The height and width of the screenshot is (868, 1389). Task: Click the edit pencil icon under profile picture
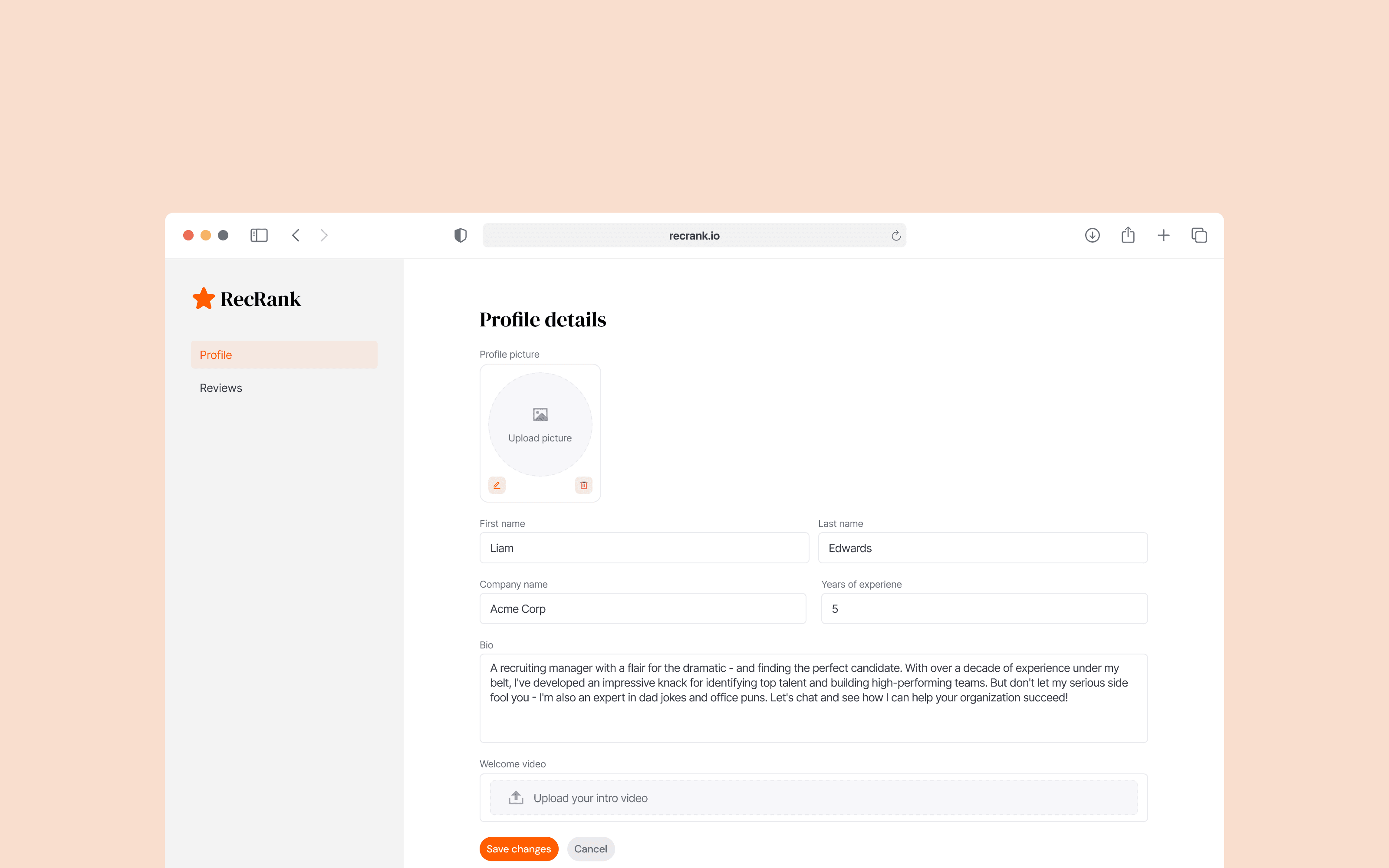pyautogui.click(x=497, y=485)
